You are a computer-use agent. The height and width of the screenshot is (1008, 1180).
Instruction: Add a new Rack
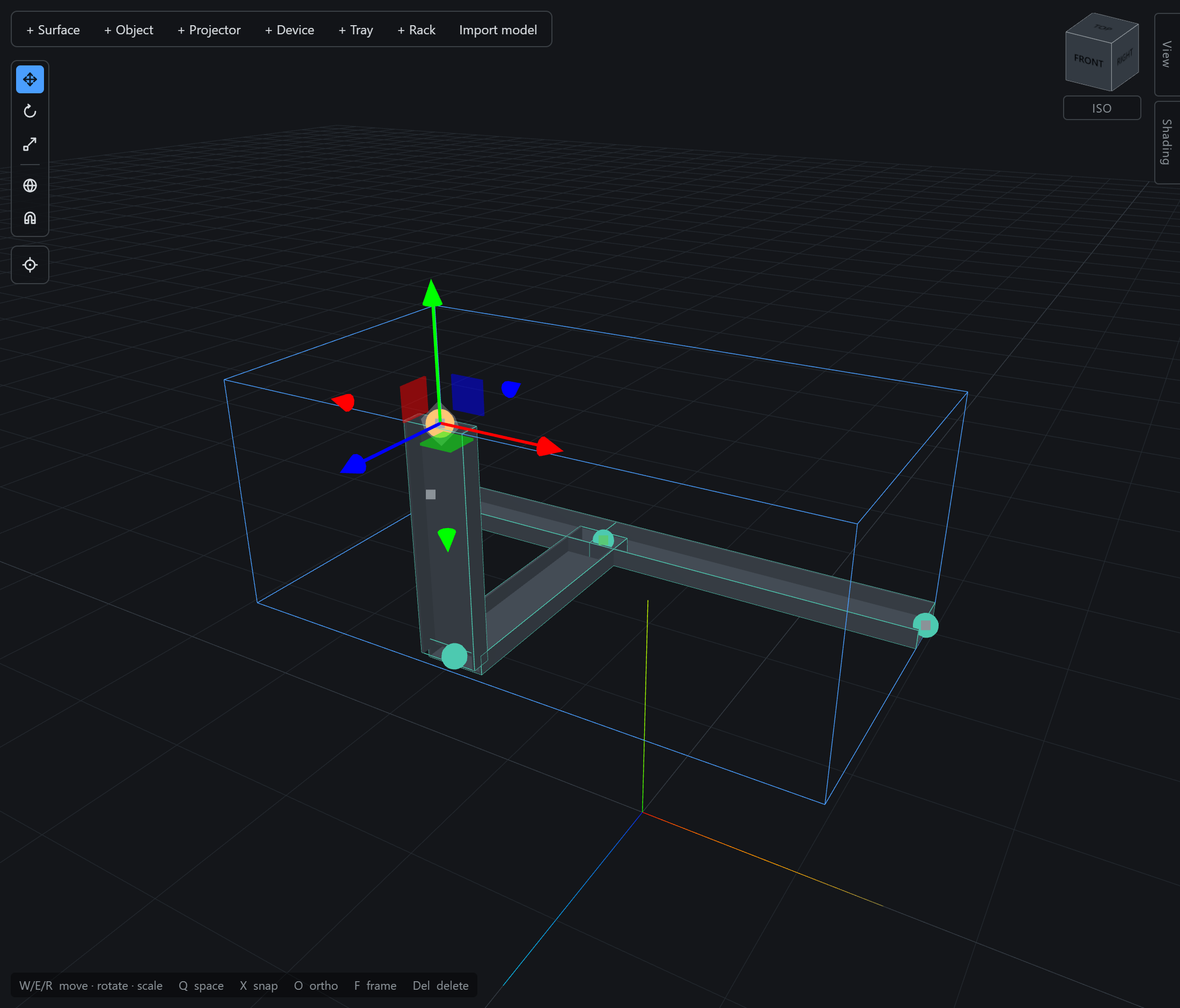(x=416, y=29)
